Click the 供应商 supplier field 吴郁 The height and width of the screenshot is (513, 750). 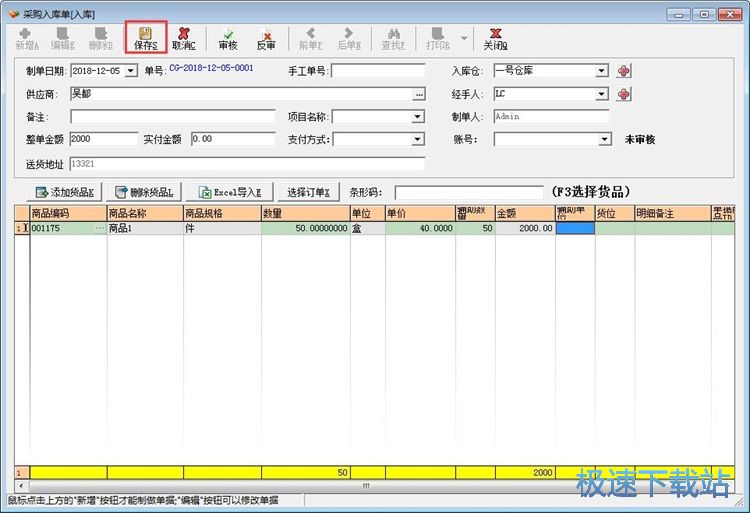(x=242, y=94)
